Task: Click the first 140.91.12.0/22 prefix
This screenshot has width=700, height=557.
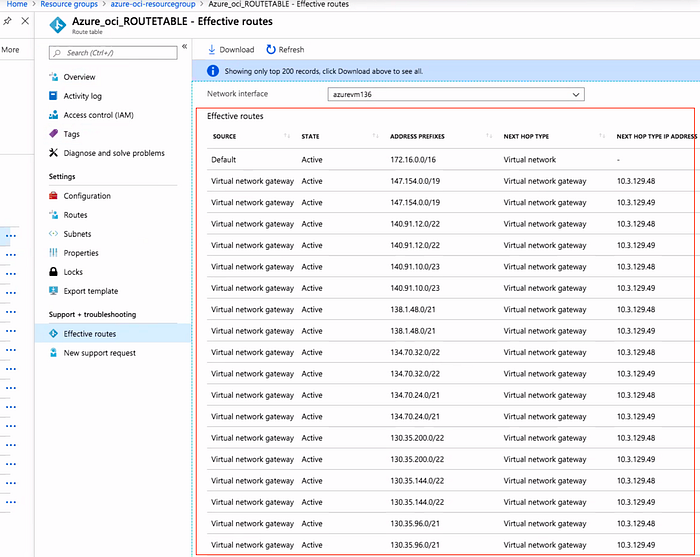Action: 415,224
